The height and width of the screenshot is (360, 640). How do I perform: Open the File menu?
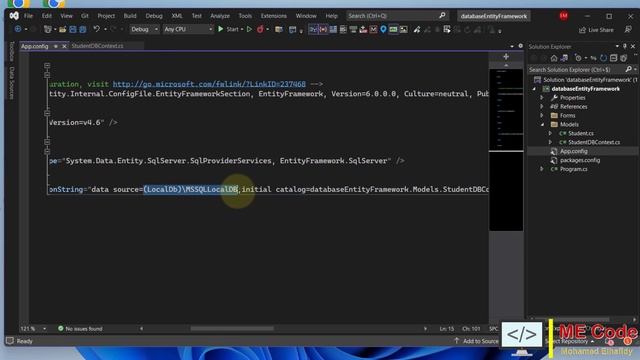[x=28, y=16]
